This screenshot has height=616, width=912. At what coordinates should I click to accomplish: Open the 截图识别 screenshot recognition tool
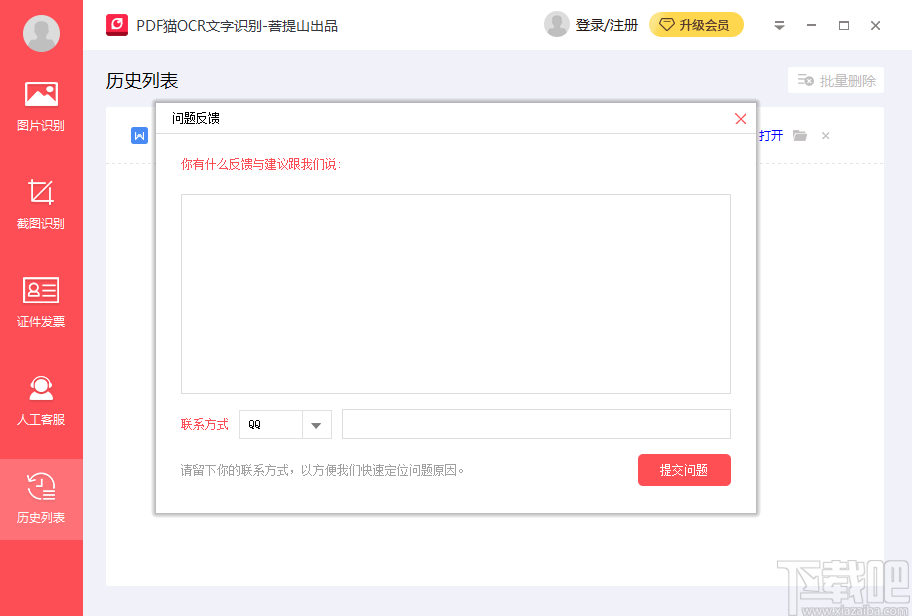coord(41,203)
